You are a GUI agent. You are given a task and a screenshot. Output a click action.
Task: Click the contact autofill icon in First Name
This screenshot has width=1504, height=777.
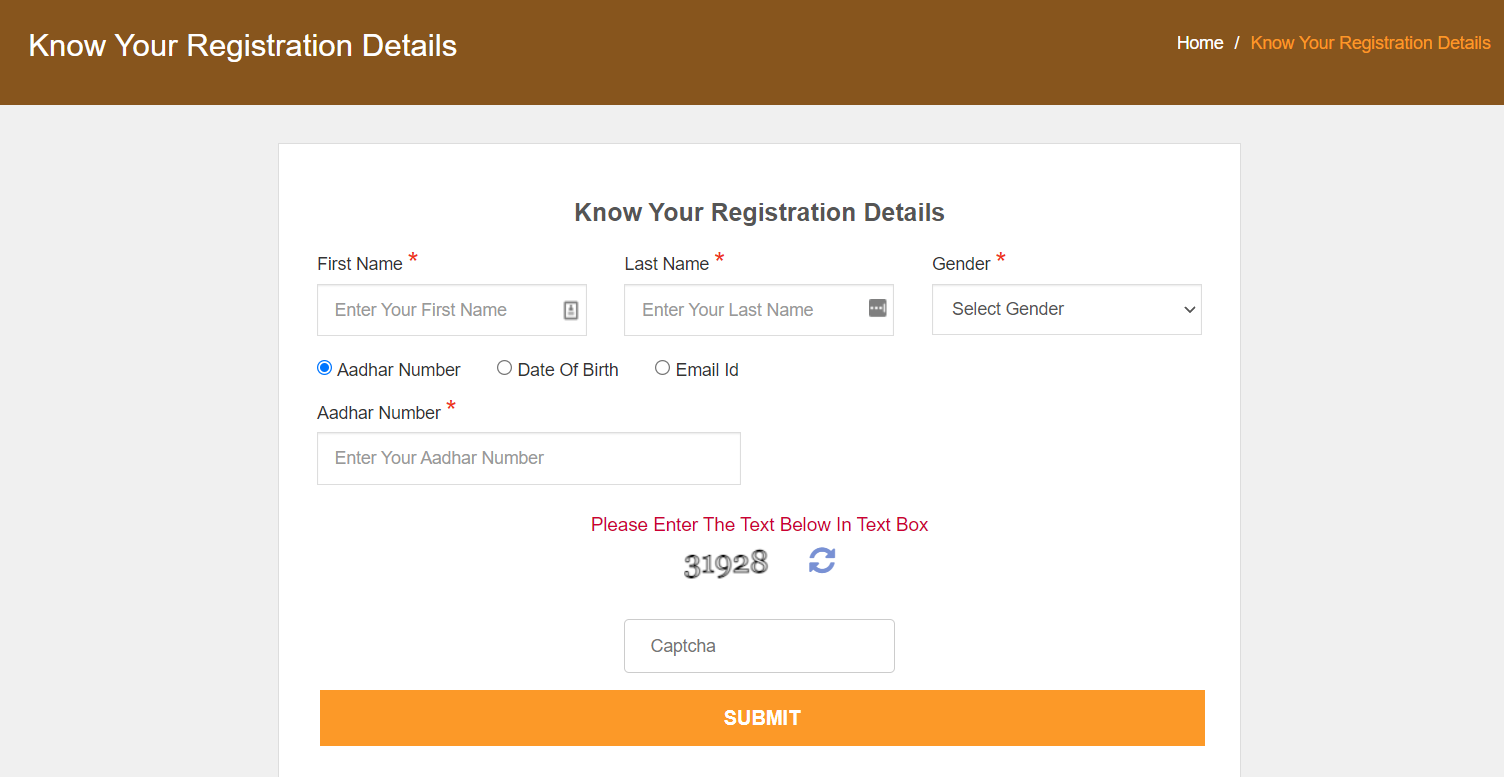pos(571,310)
